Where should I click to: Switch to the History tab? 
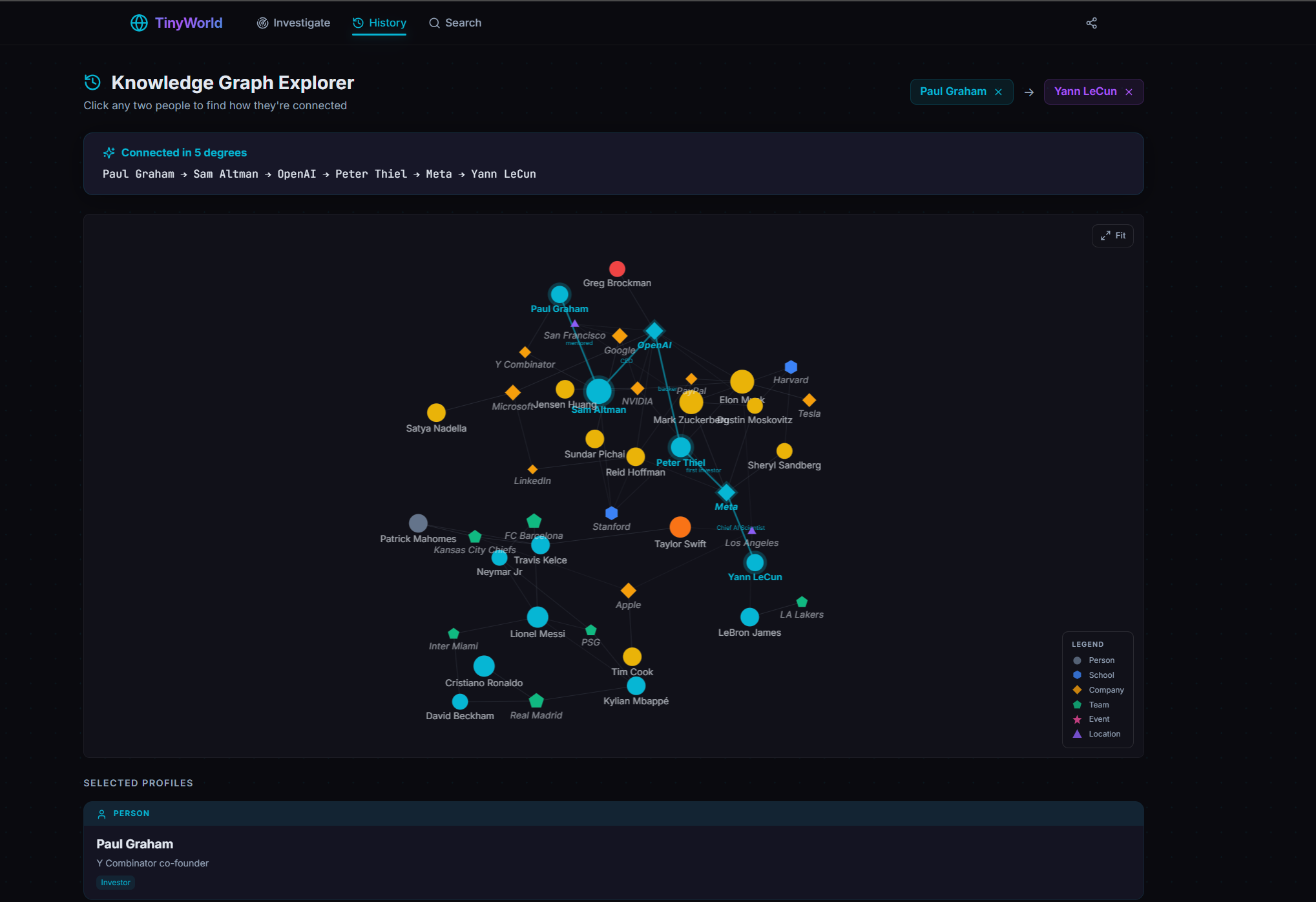click(x=379, y=23)
